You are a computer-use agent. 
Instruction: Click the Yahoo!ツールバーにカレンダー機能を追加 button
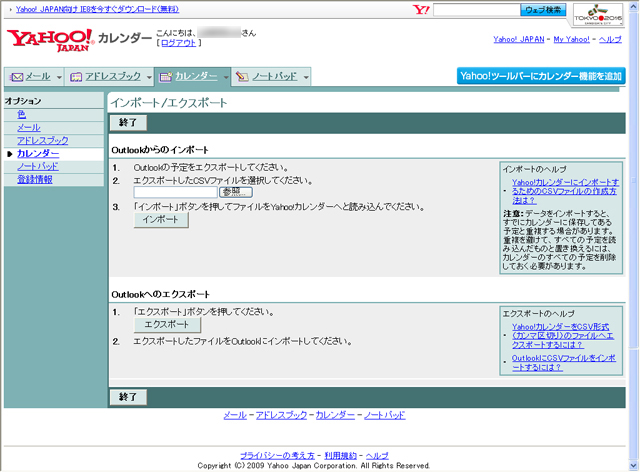(x=541, y=76)
